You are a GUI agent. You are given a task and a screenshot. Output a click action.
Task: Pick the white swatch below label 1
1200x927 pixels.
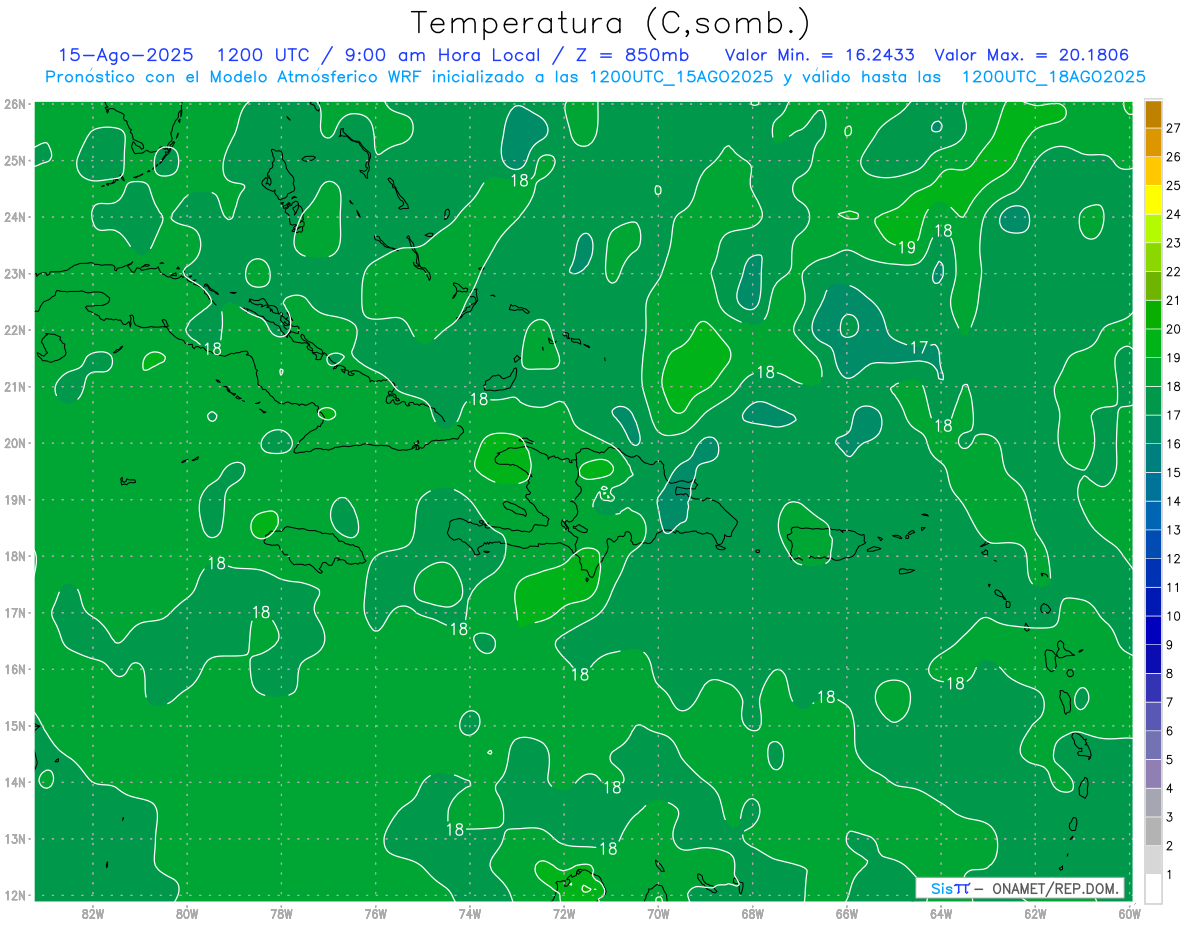[x=1153, y=888]
